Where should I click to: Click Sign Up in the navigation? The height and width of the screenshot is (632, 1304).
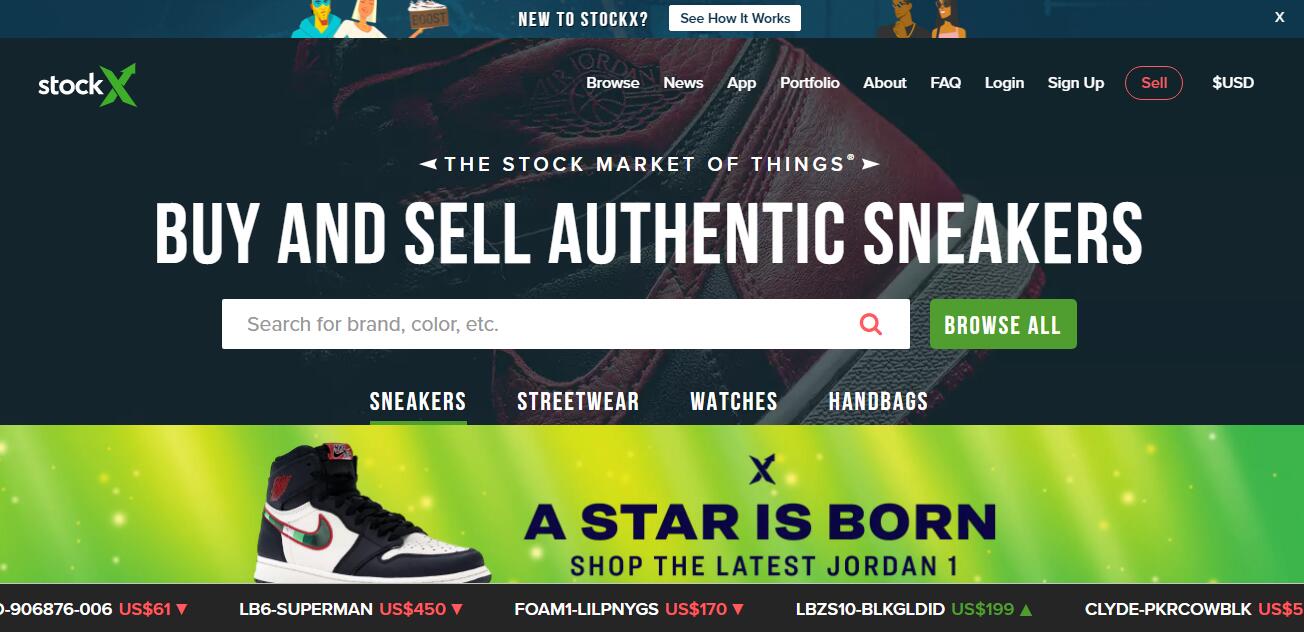click(1076, 83)
